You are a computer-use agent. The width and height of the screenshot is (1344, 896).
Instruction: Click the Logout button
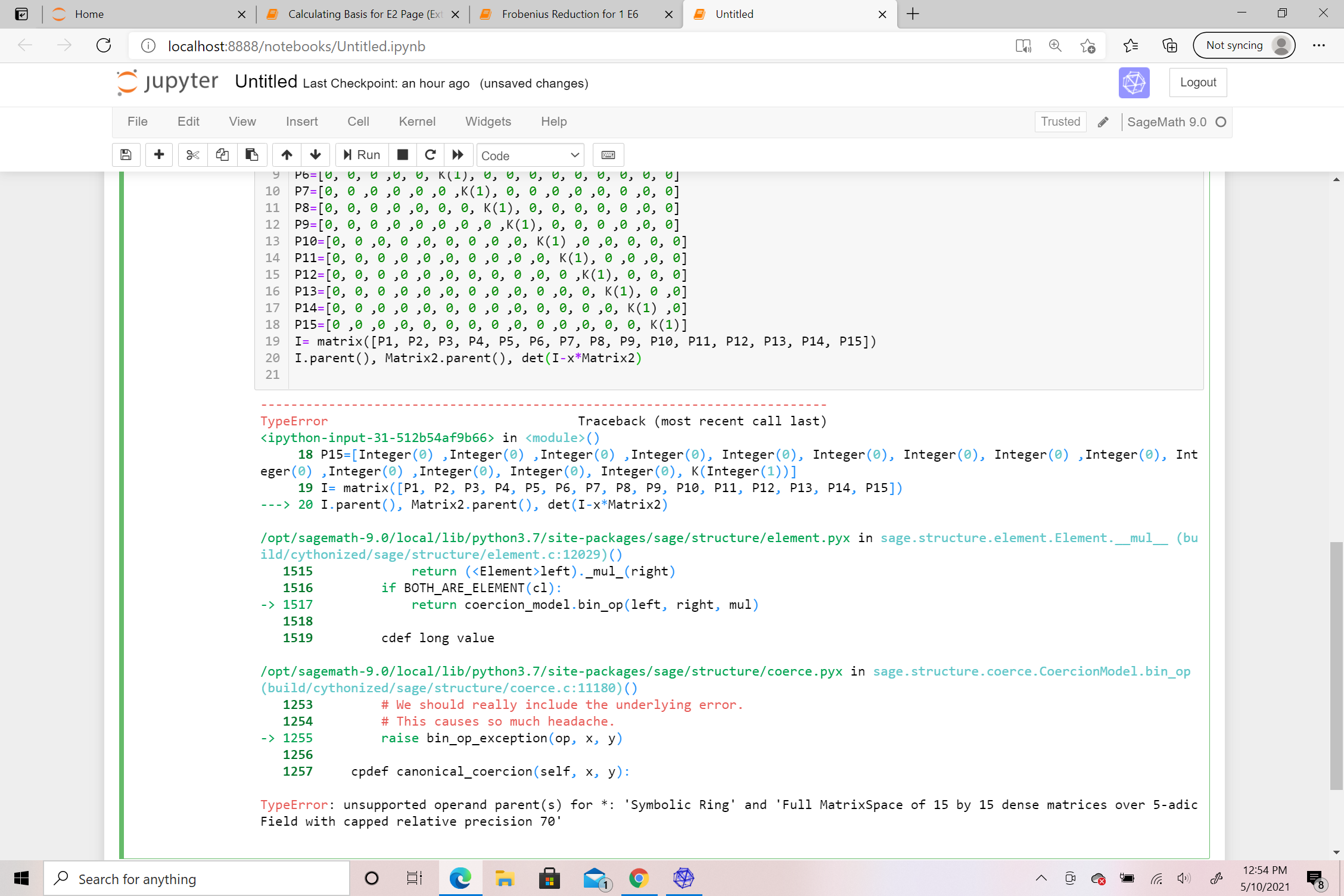(1197, 82)
